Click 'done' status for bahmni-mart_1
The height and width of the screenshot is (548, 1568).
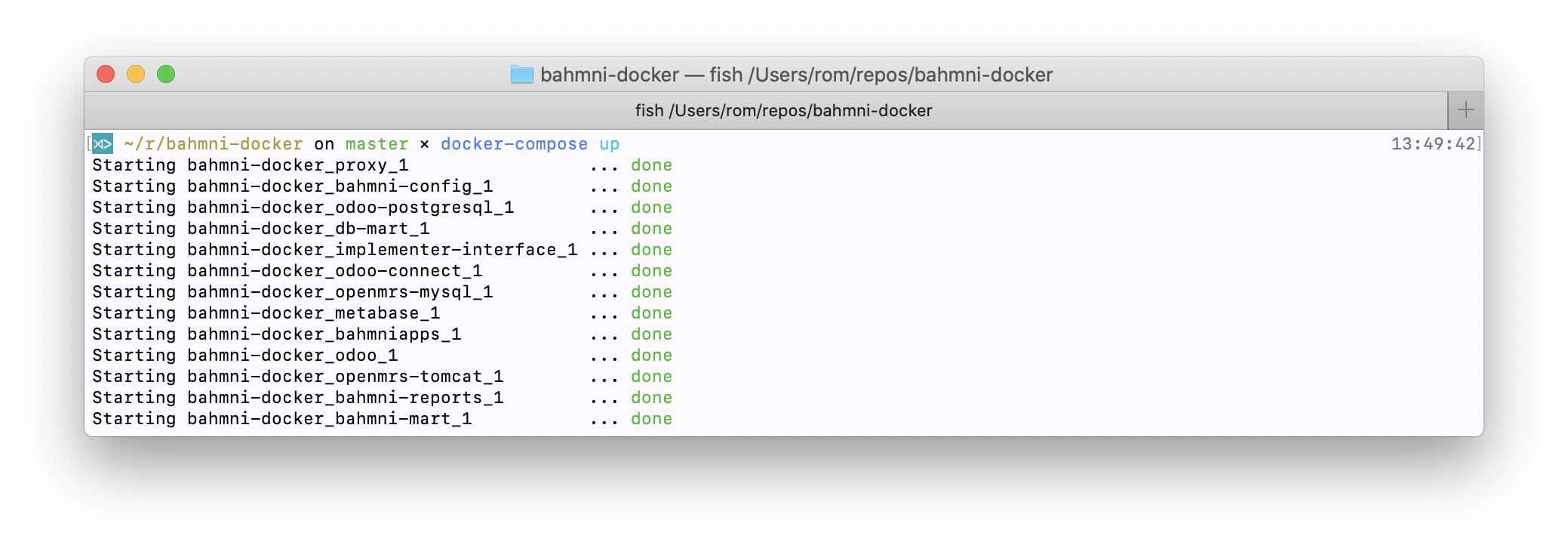pos(651,419)
